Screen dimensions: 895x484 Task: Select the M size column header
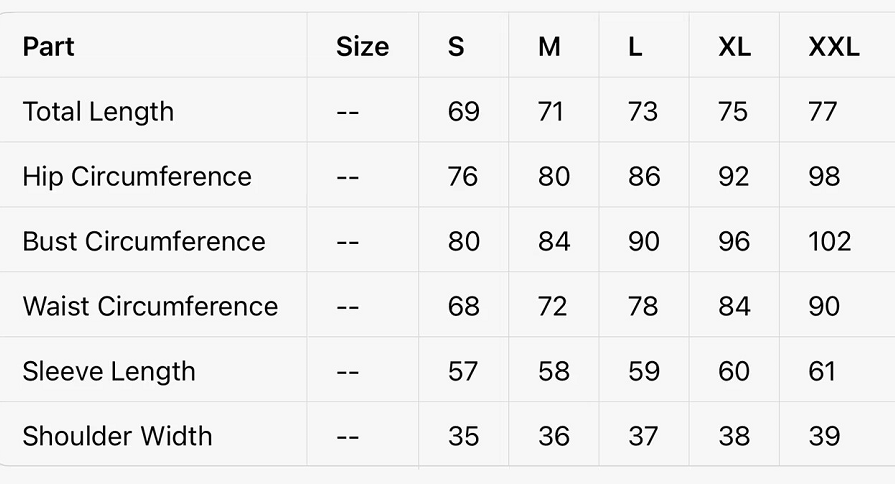tap(549, 46)
